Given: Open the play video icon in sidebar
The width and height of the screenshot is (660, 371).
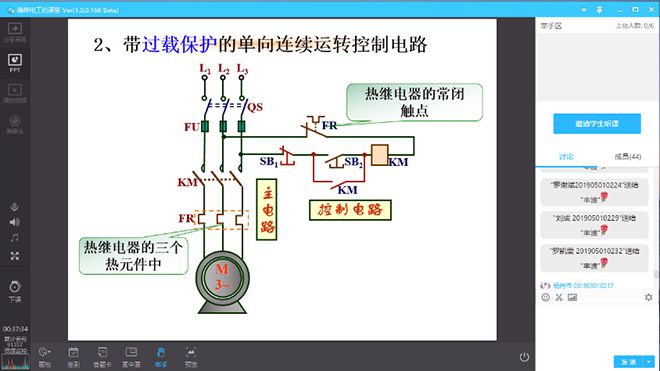Looking at the screenshot, I should [x=15, y=93].
